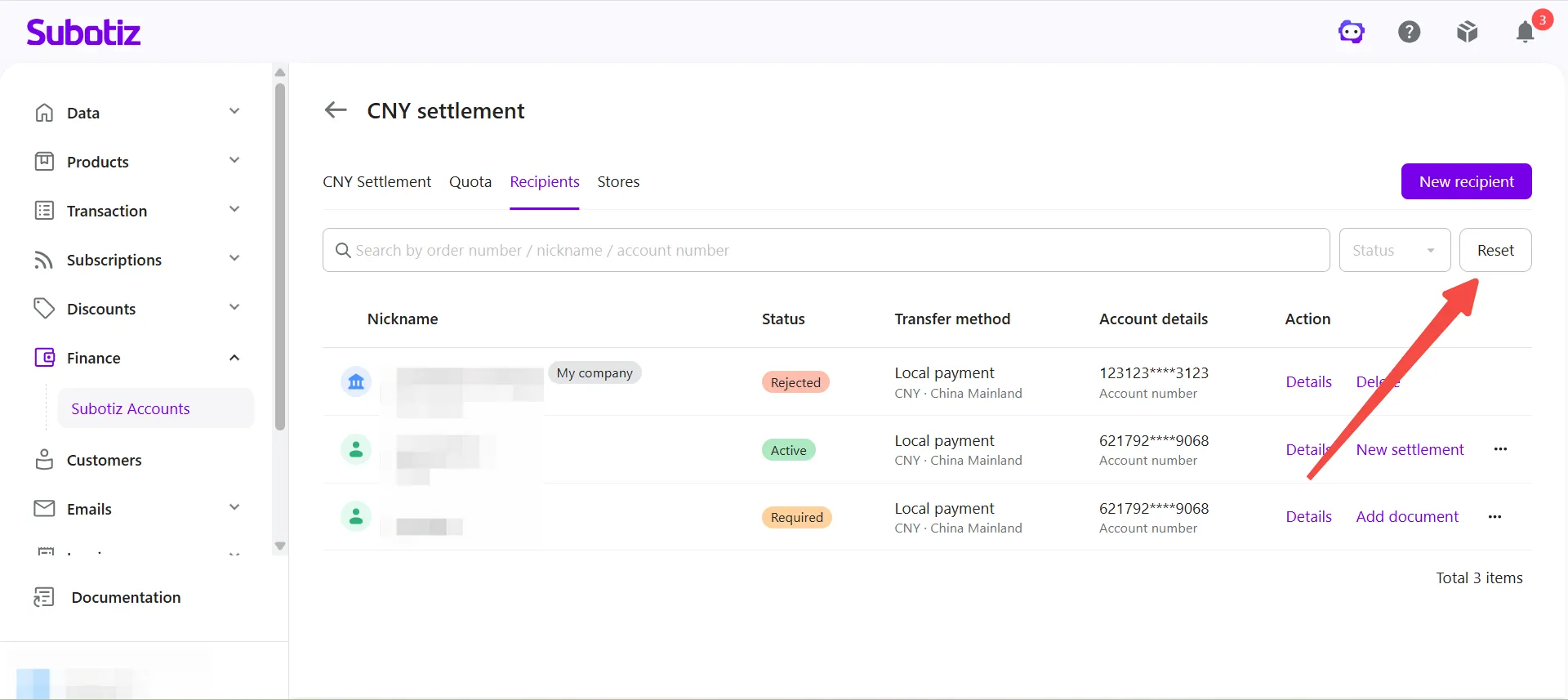Image resolution: width=1568 pixels, height=700 pixels.
Task: Open Subotiz Accounts in the sidebar
Action: [x=155, y=408]
